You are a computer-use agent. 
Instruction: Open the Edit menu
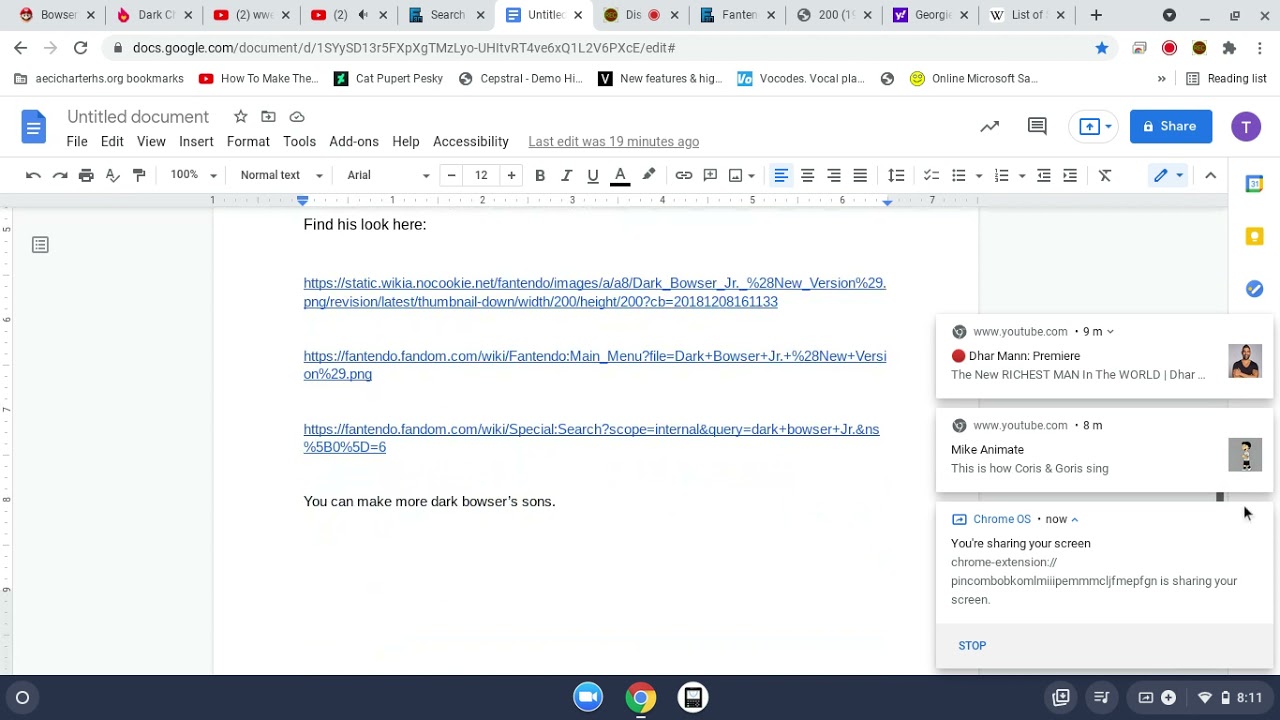click(112, 142)
